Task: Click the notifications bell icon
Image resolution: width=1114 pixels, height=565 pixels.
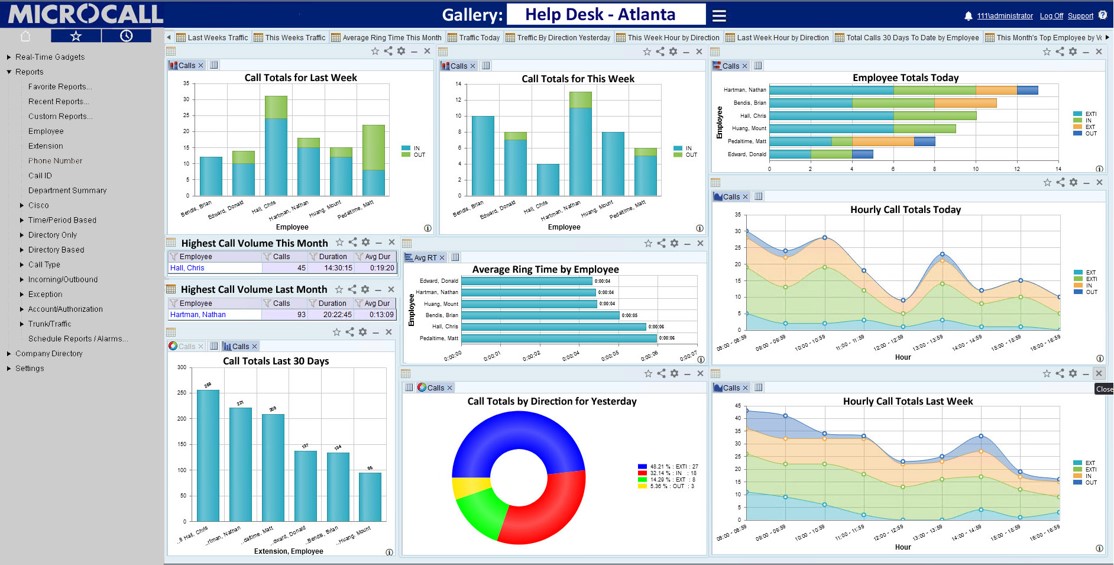Action: (968, 16)
